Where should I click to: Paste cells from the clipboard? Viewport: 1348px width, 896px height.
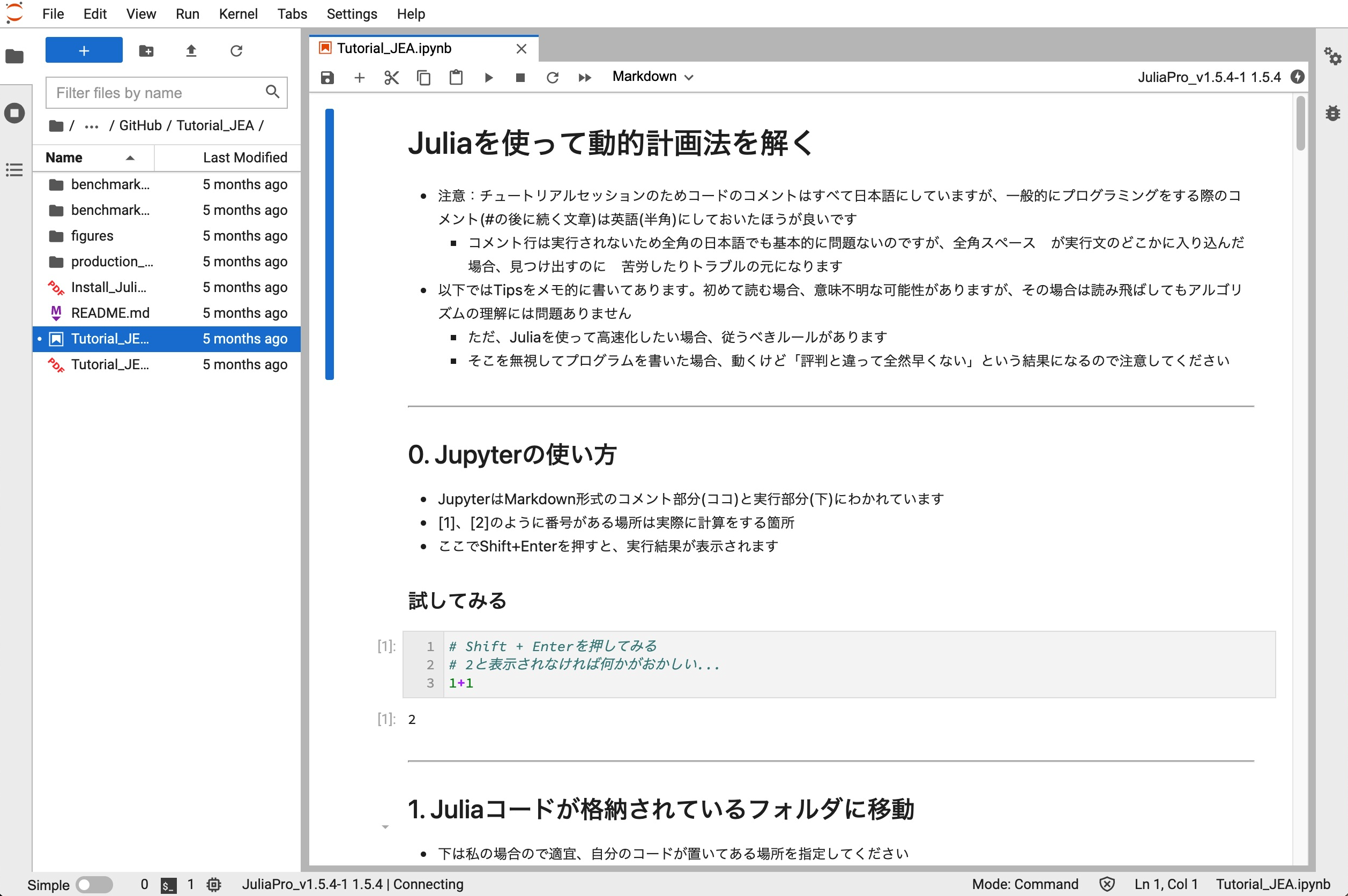point(456,77)
